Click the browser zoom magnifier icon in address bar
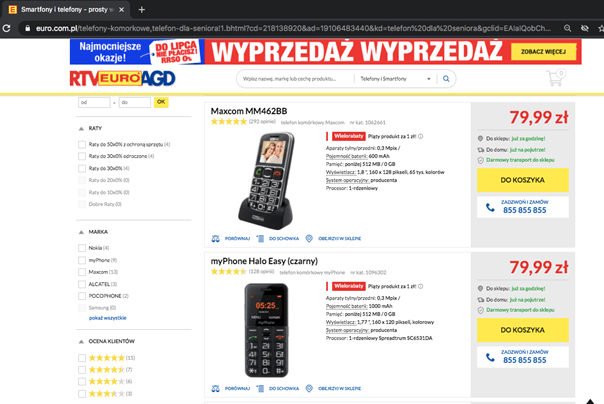The image size is (604, 404). (x=567, y=28)
